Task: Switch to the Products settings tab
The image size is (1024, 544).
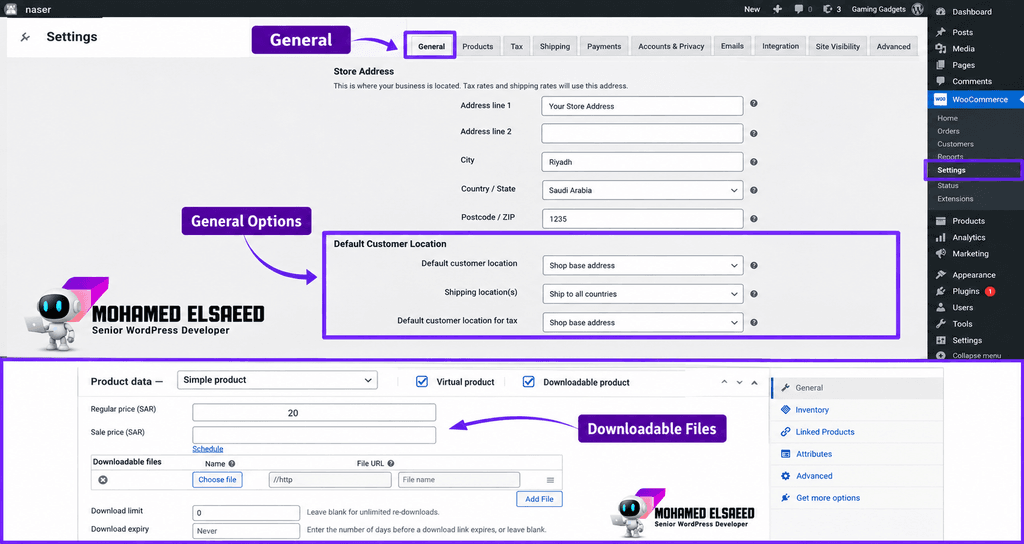Action: pos(477,46)
